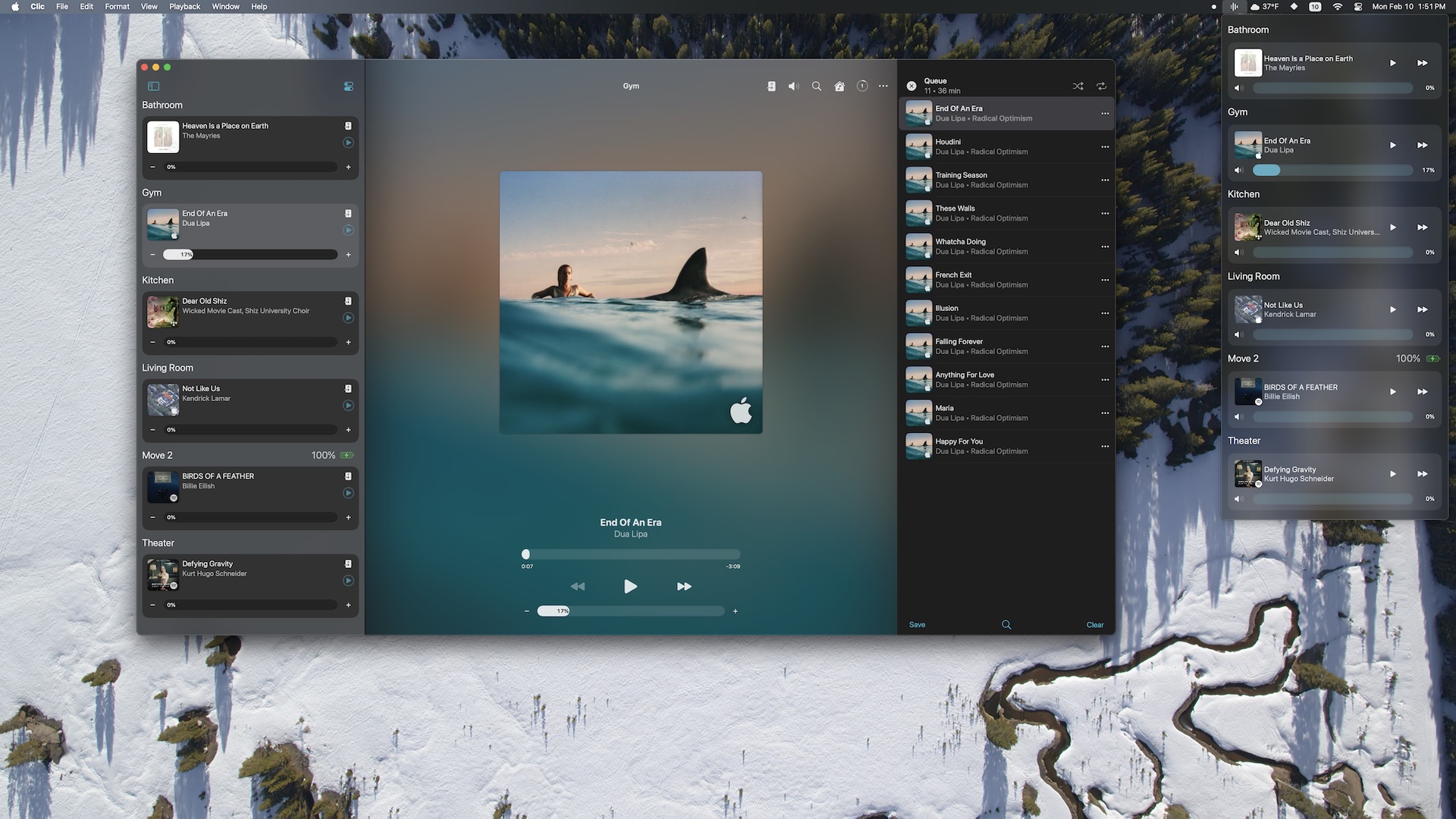Click the main play button
The image size is (1456, 819).
pyautogui.click(x=630, y=586)
